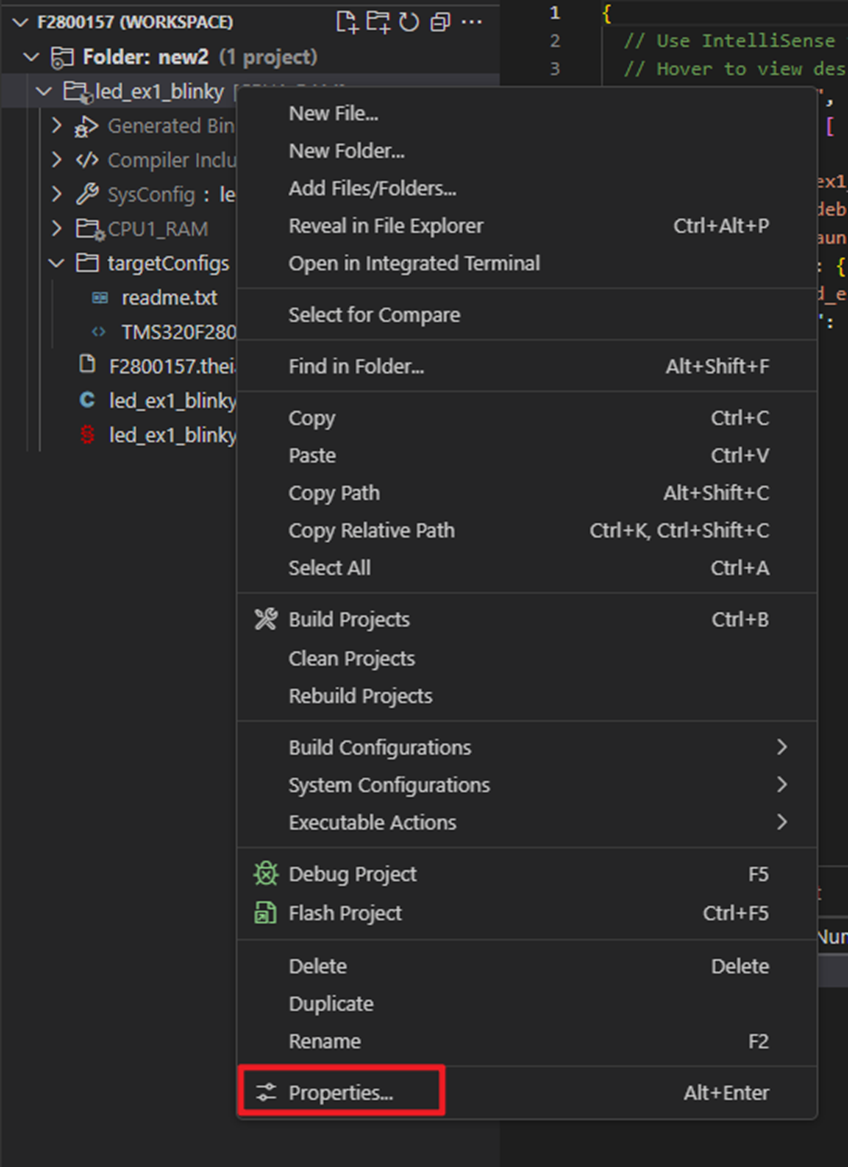The height and width of the screenshot is (1167, 848).
Task: Click the New File toolbar icon
Action: tap(347, 21)
